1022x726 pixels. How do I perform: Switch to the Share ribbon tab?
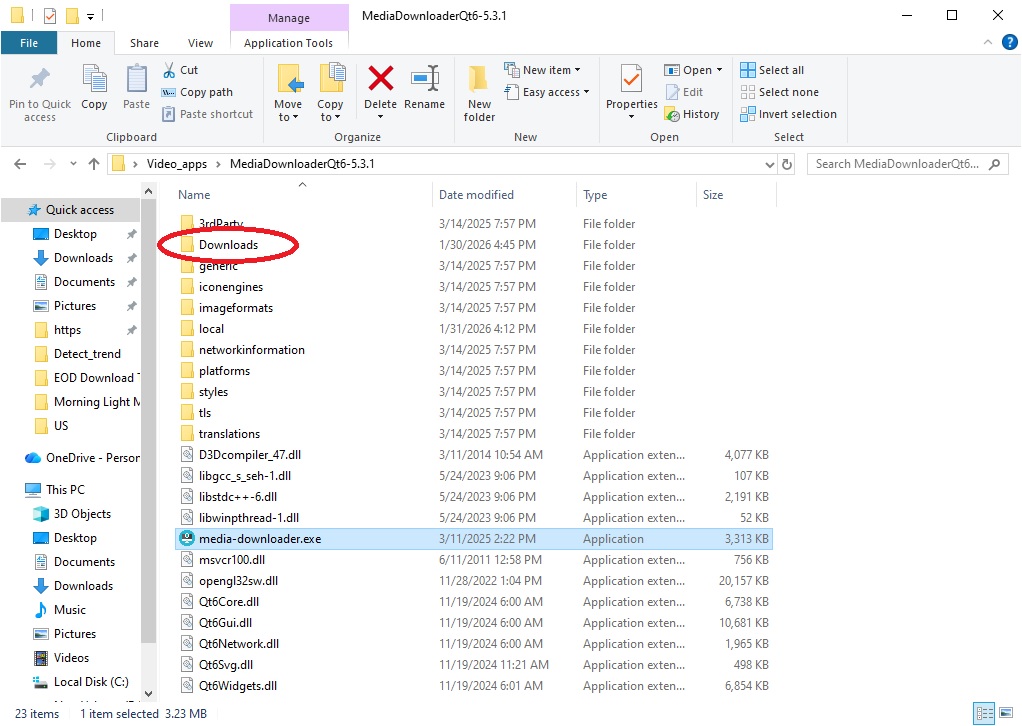pos(144,43)
